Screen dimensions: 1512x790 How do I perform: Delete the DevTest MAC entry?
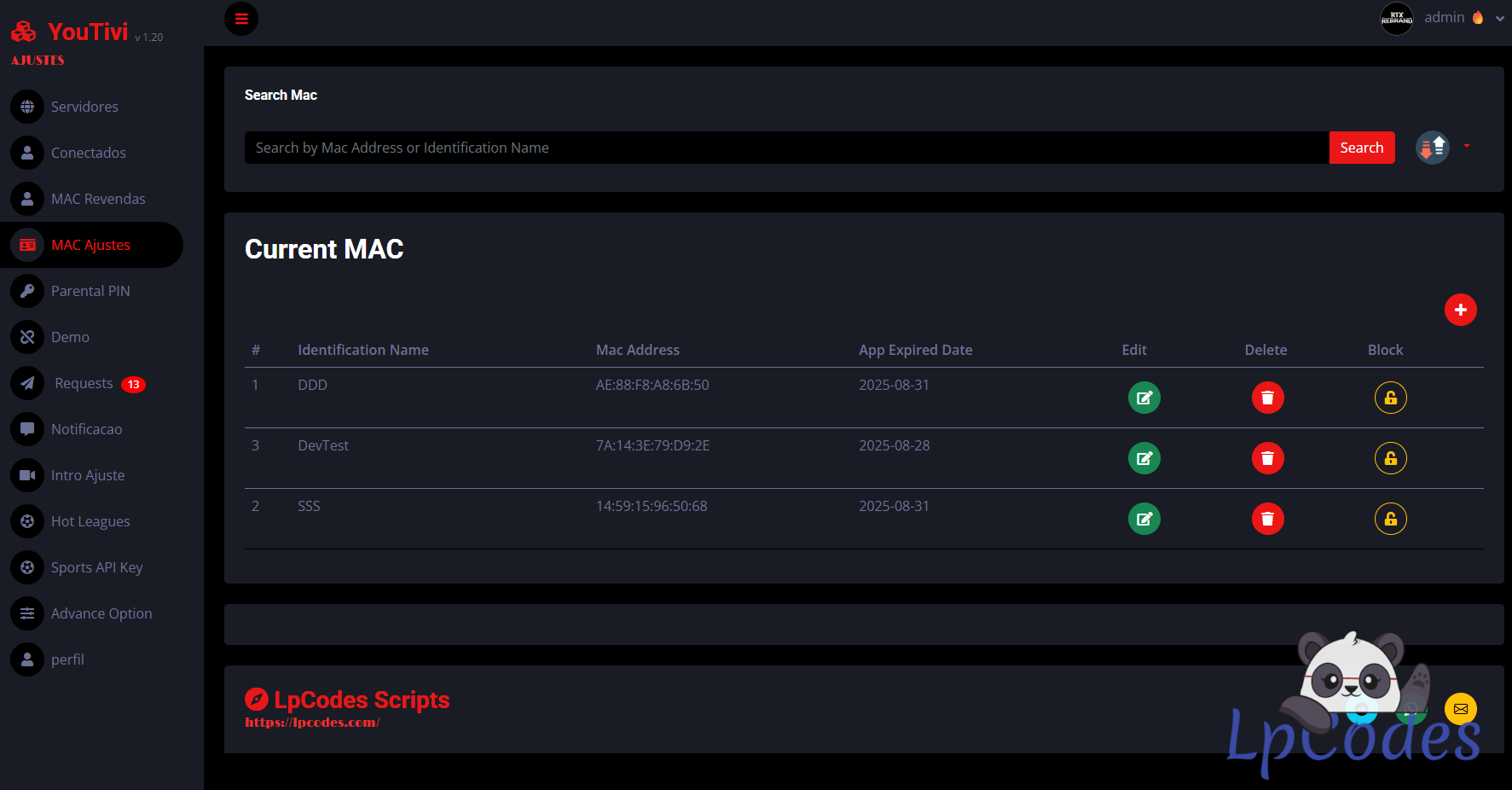coord(1267,458)
